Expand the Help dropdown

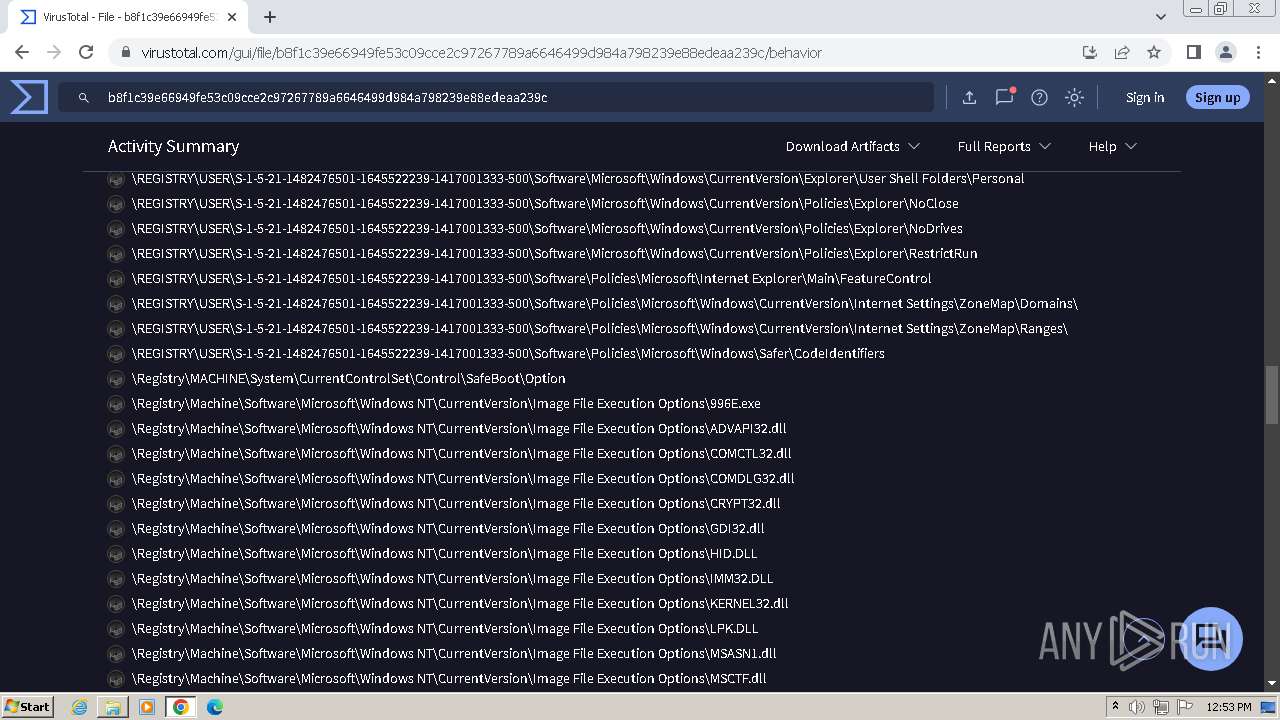point(1112,146)
